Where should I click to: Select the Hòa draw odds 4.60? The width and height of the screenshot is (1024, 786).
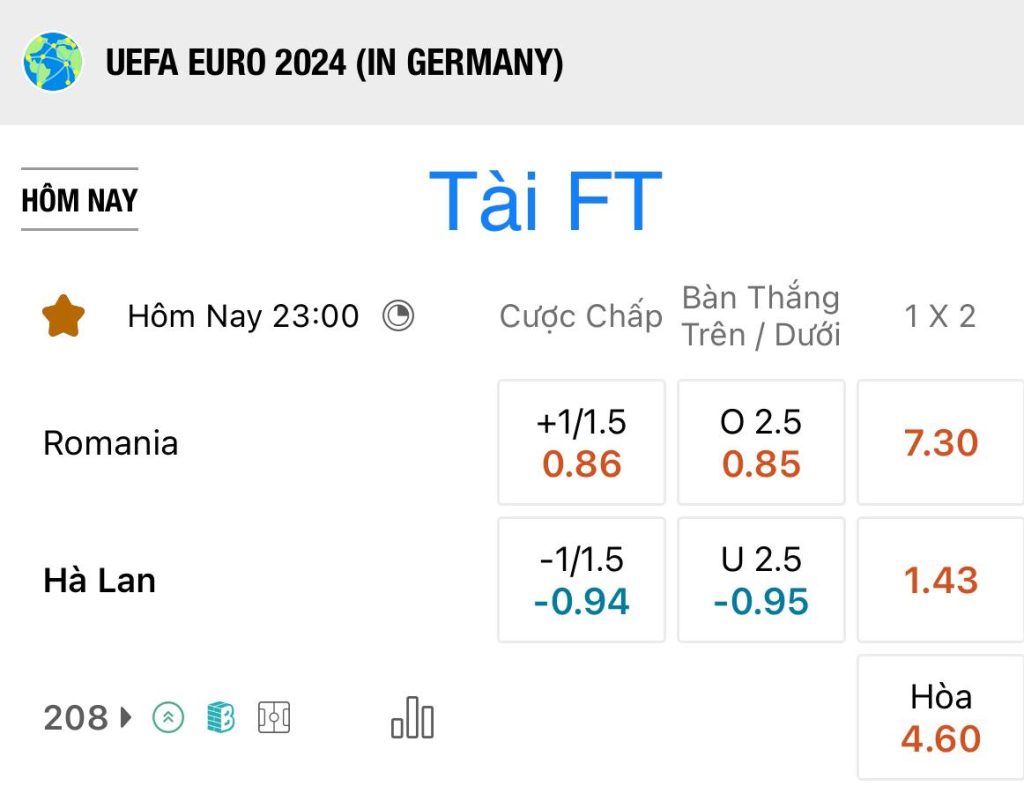tap(940, 717)
